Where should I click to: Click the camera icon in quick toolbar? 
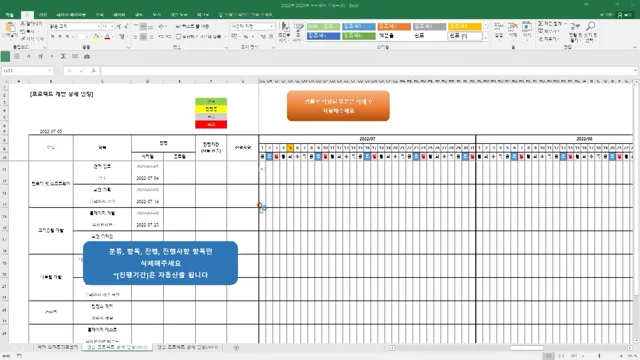pos(87,56)
